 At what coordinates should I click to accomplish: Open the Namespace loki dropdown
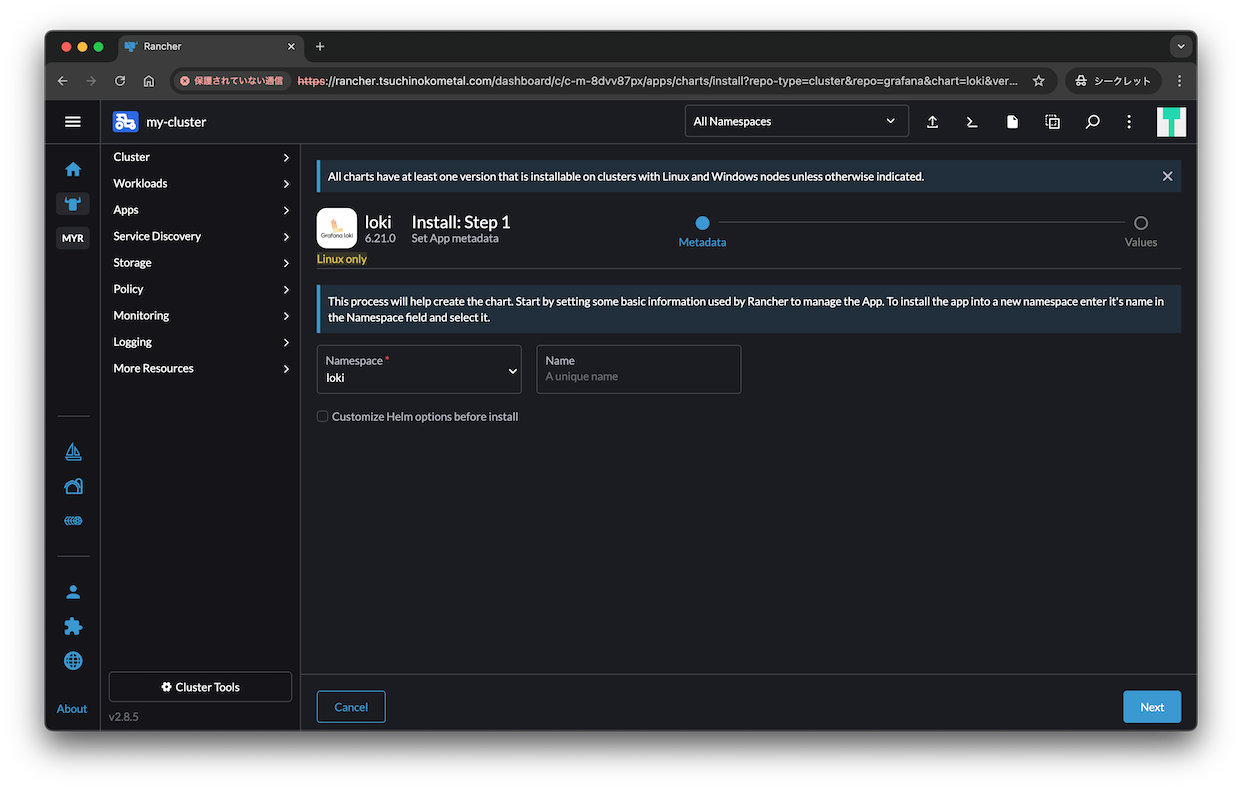coord(419,369)
